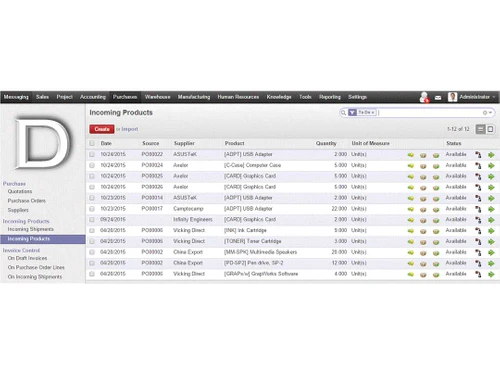The height and width of the screenshot is (375, 500).
Task: Open the Sales menu
Action: [x=42, y=97]
